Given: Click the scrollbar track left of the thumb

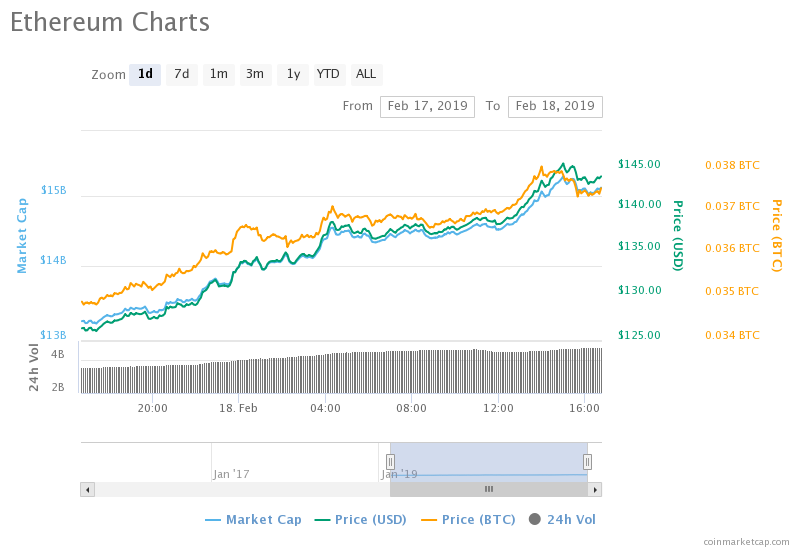Looking at the screenshot, I should [x=242, y=490].
